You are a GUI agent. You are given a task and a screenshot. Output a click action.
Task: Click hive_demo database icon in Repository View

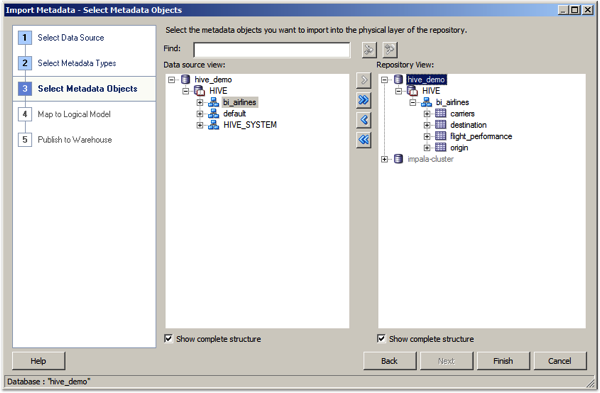[x=398, y=80]
